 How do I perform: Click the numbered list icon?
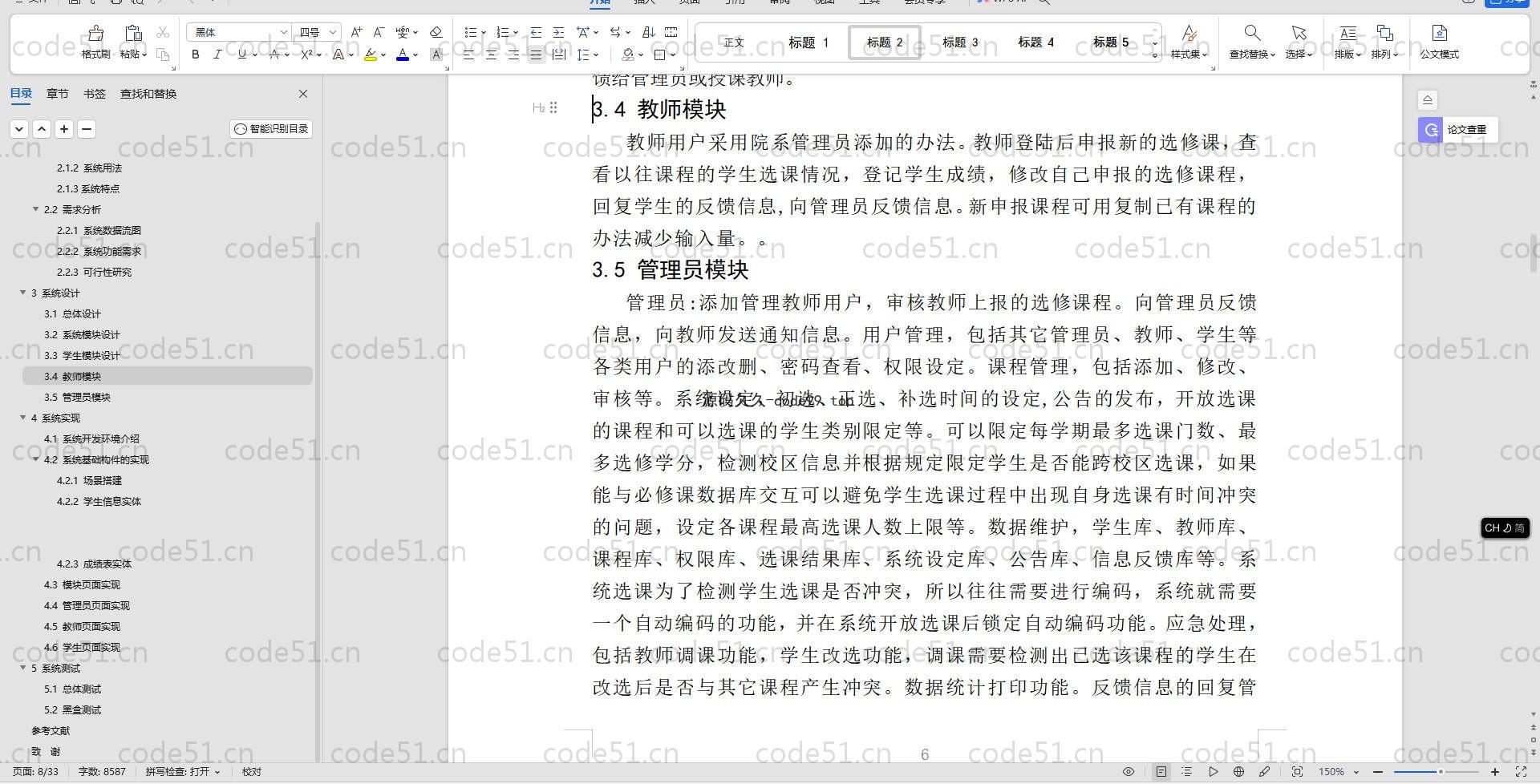[x=502, y=32]
